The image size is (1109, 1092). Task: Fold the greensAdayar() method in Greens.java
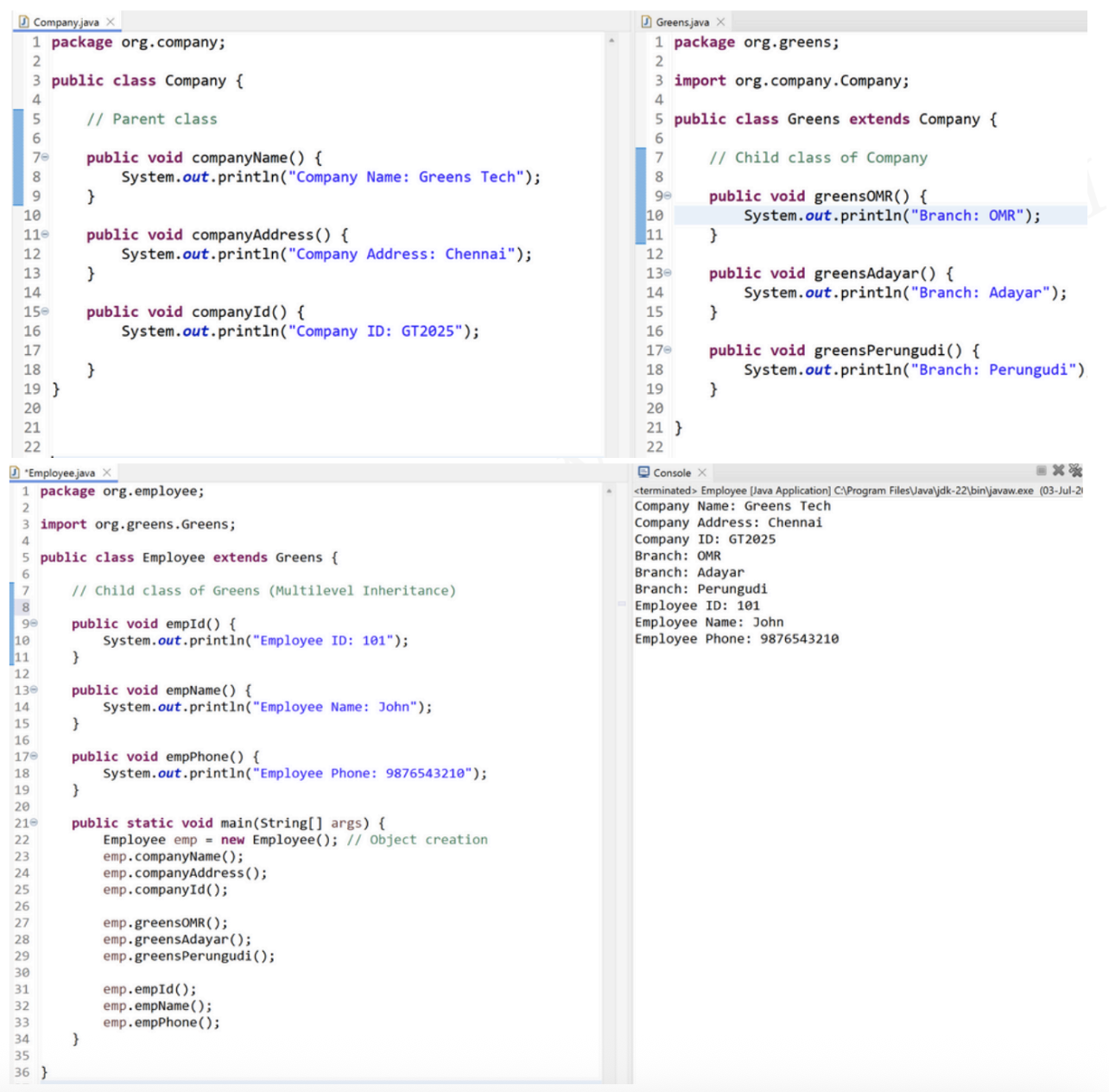[668, 273]
